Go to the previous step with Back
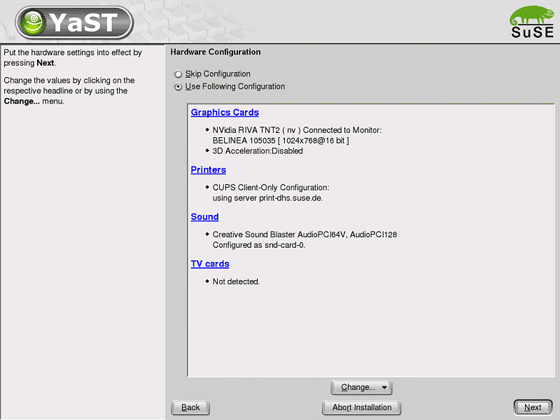 click(190, 408)
